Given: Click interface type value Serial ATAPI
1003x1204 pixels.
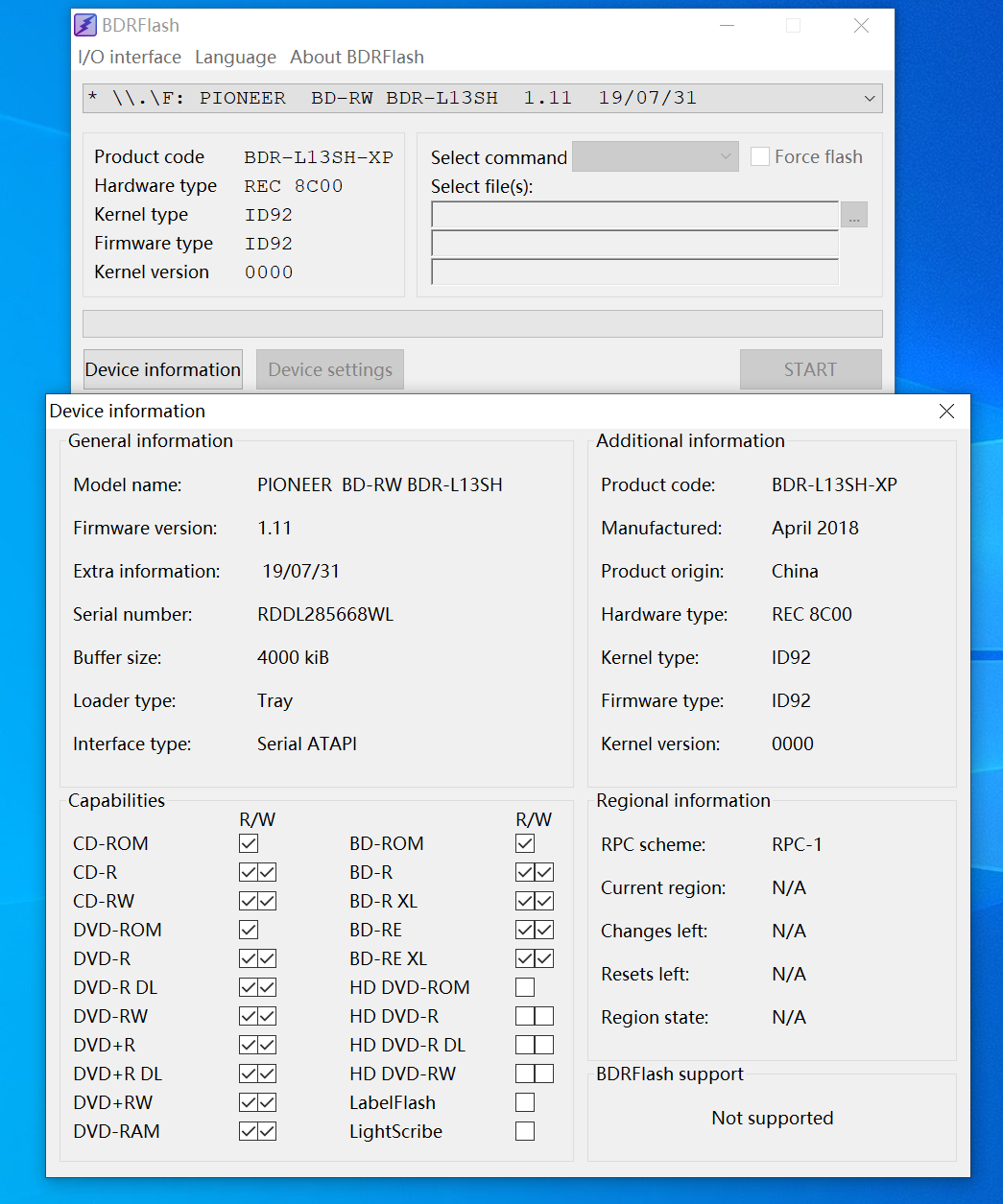Looking at the screenshot, I should click(x=307, y=744).
